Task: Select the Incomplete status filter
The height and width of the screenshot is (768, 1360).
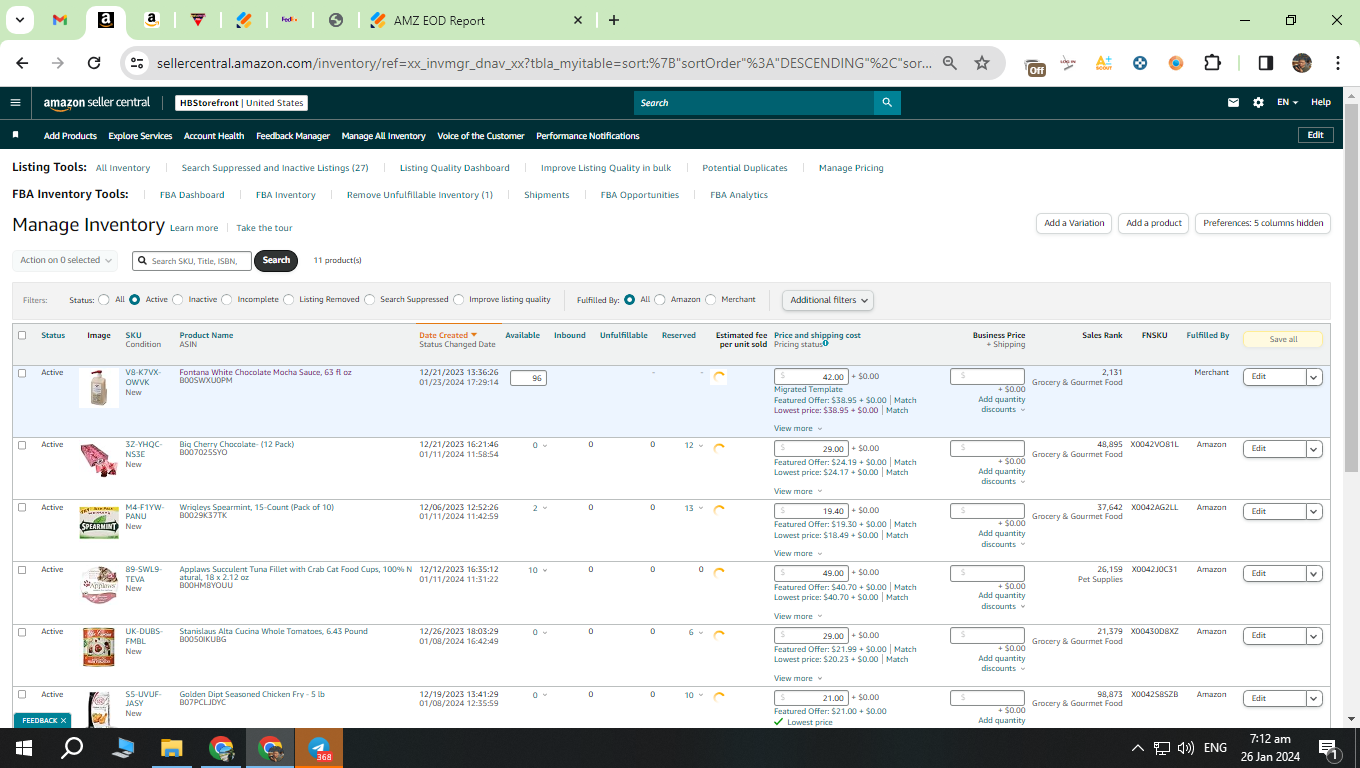Action: (x=227, y=299)
